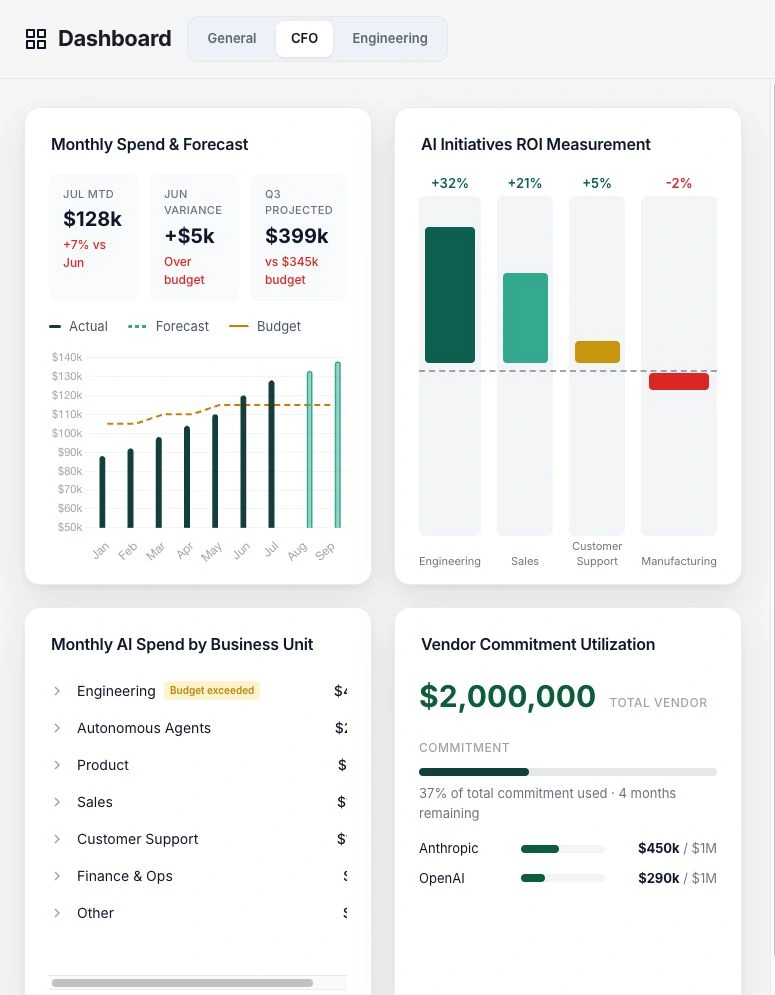Viewport: 775px width, 995px height.
Task: Click the Jul actual spend bar
Action: [272, 454]
